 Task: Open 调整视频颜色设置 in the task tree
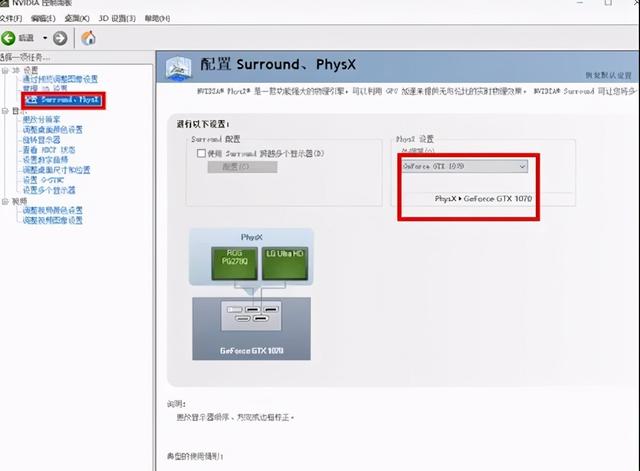(52, 210)
